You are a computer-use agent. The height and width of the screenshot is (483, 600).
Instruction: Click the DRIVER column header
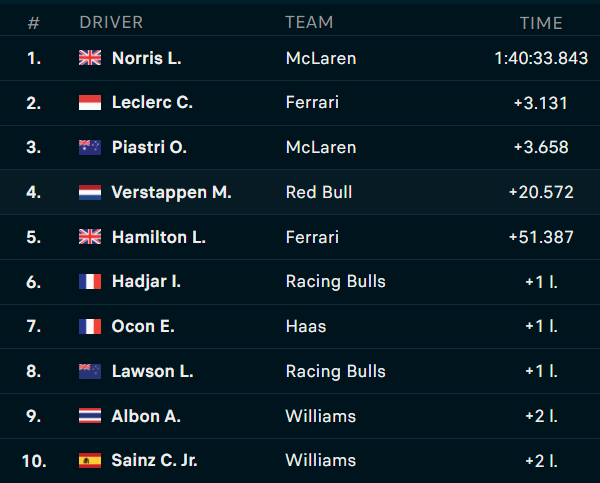(111, 22)
